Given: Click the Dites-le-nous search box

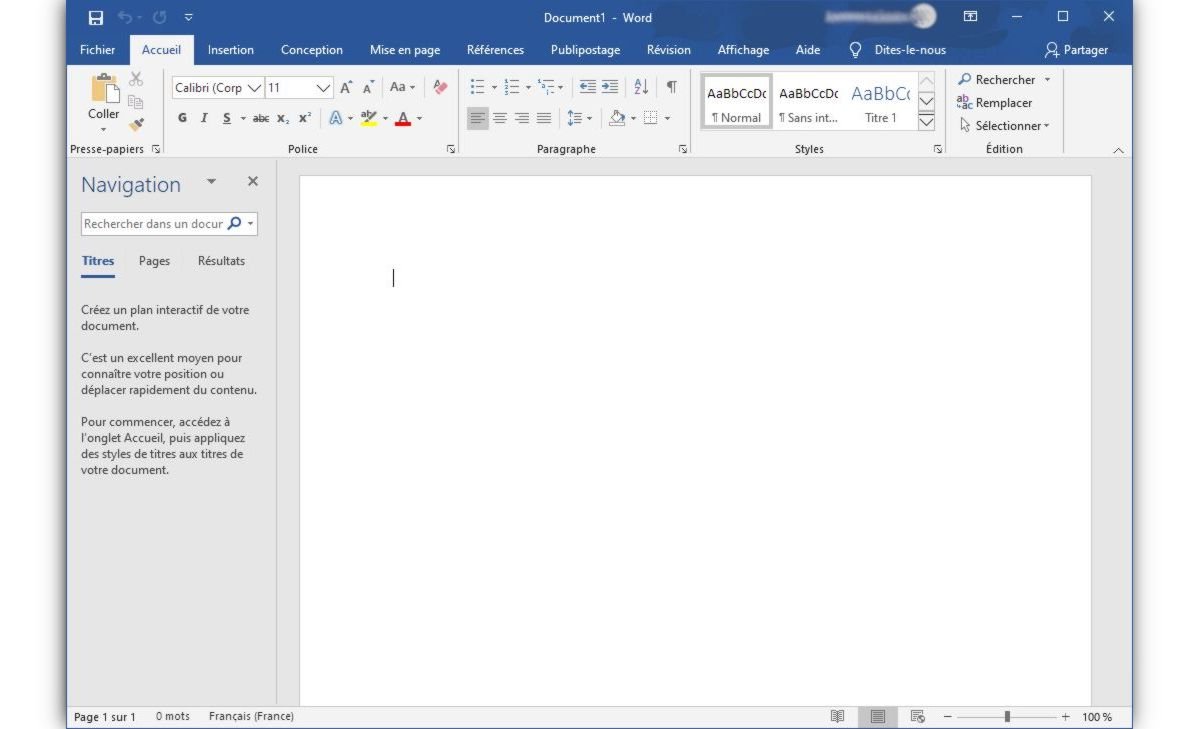Looking at the screenshot, I should 897,50.
